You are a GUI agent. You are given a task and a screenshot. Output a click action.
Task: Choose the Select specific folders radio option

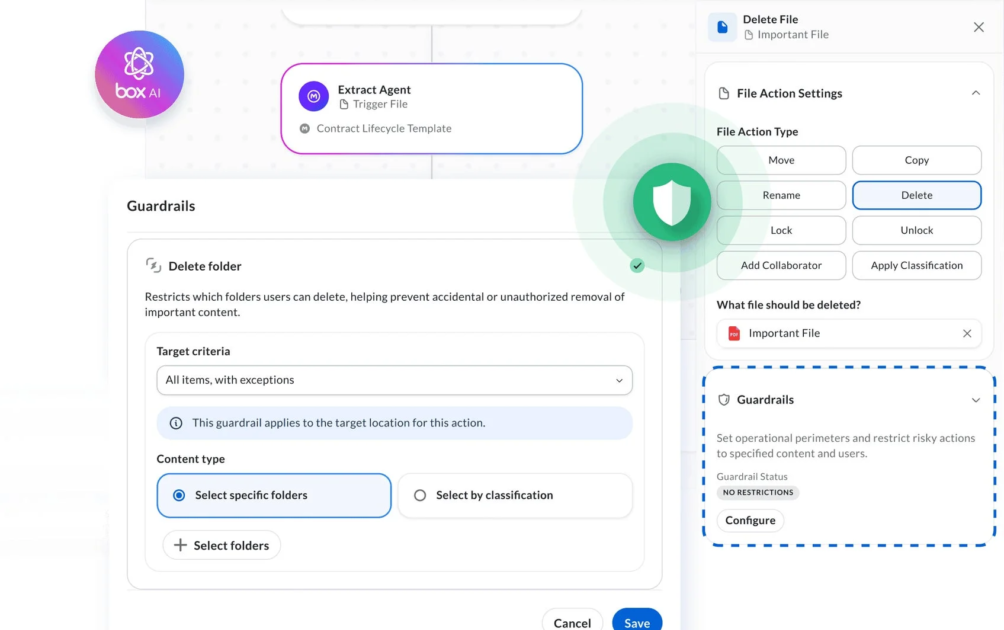point(274,495)
